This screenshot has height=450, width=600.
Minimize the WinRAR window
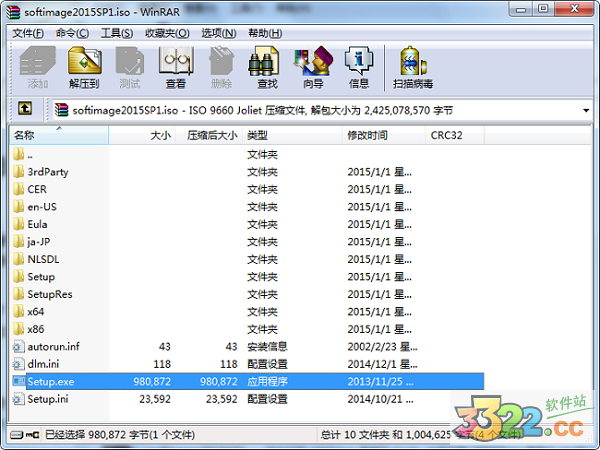point(520,9)
